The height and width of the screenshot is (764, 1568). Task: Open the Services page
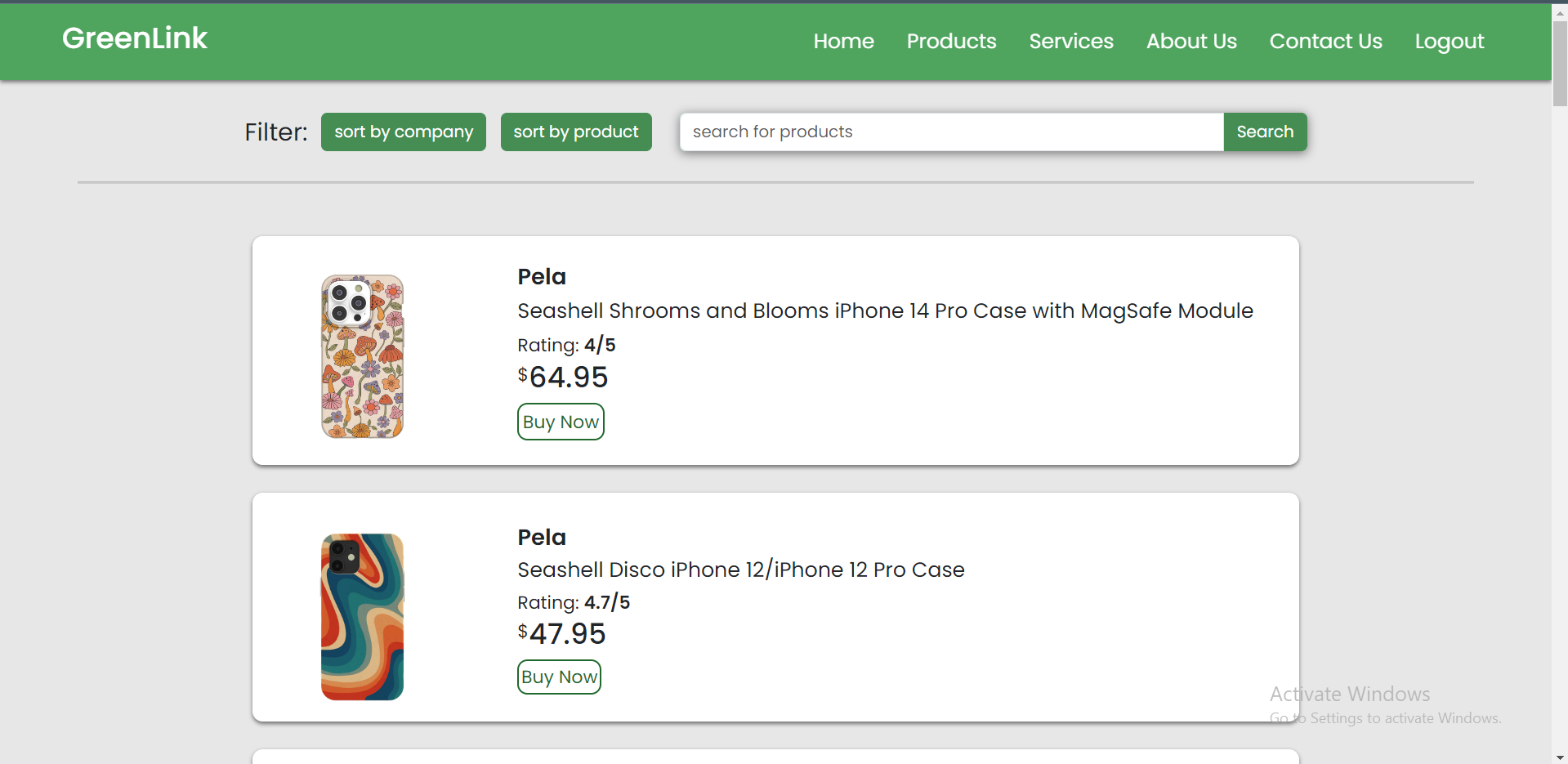pyautogui.click(x=1070, y=41)
